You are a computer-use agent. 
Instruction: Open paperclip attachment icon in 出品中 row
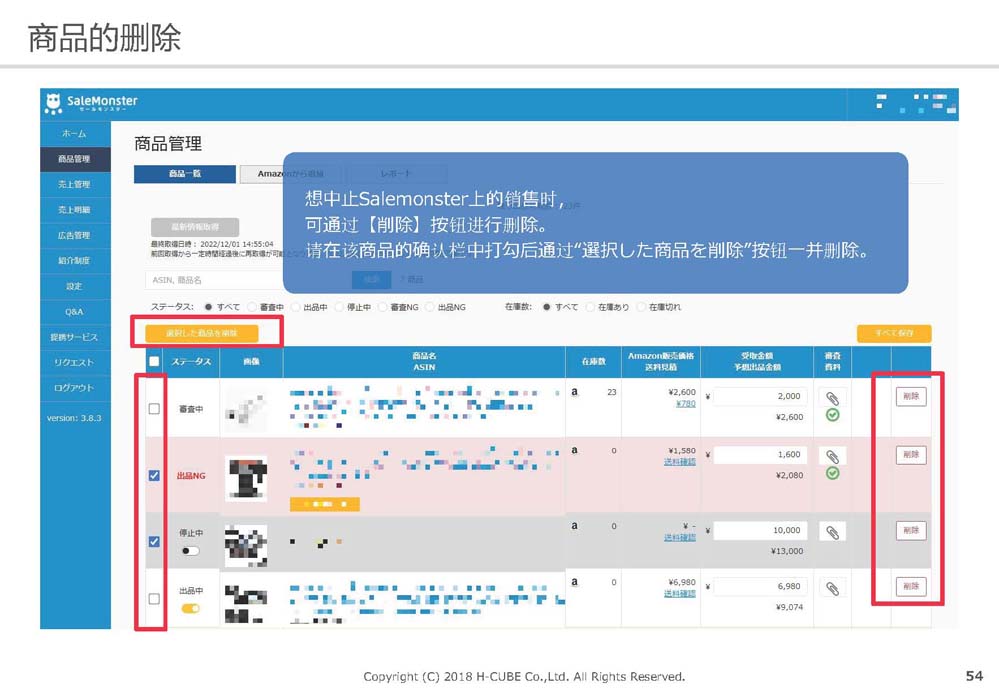[832, 588]
